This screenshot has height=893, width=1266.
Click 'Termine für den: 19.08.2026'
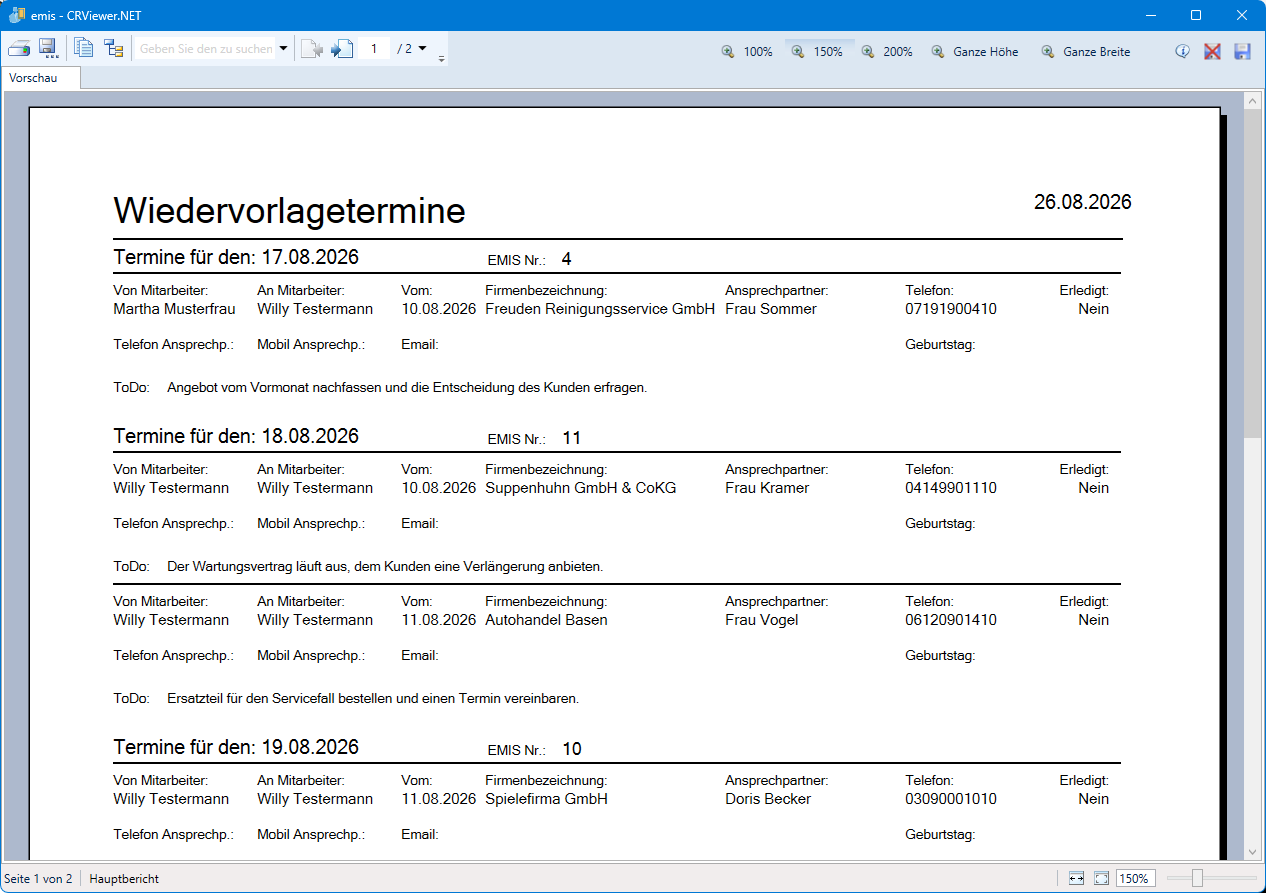236,747
